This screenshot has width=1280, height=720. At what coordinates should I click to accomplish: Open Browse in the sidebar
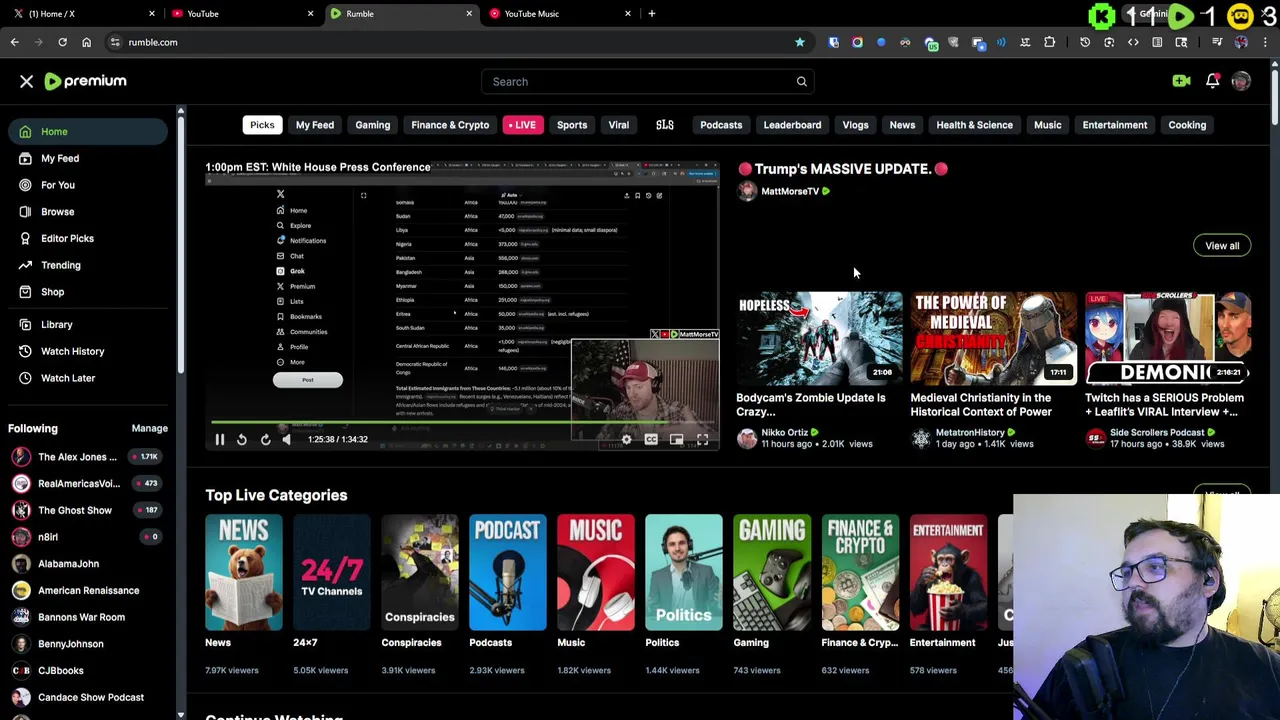click(x=88, y=212)
